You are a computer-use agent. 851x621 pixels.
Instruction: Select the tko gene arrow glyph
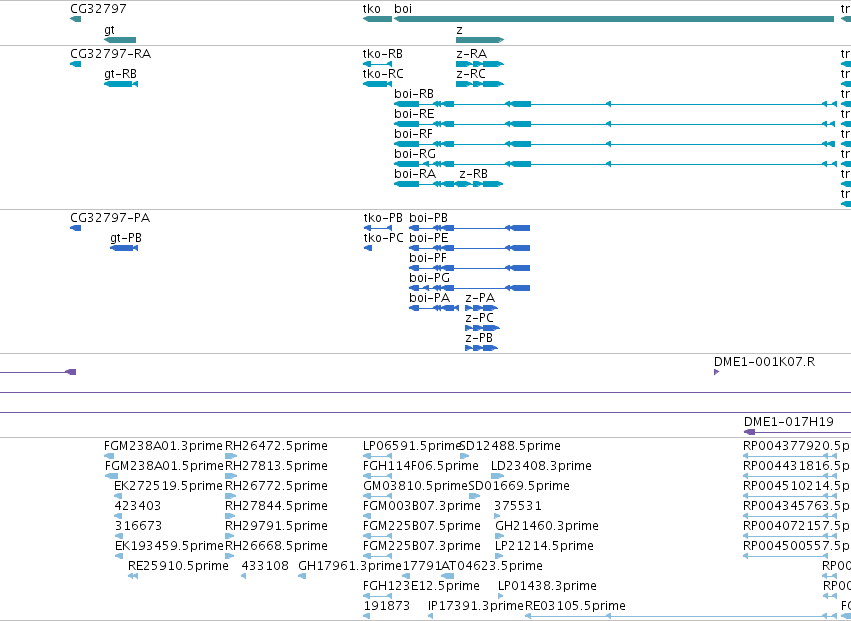[377, 20]
